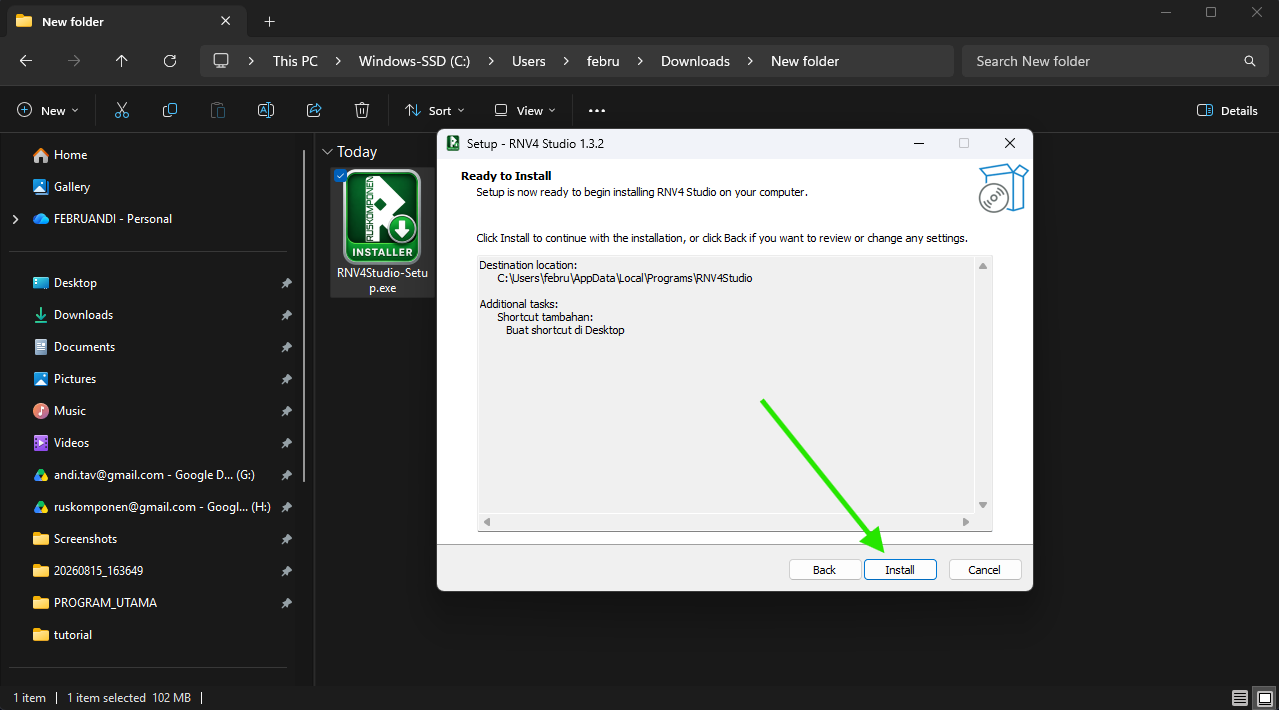Refresh the New folder view
This screenshot has width=1279, height=710.
pyautogui.click(x=170, y=61)
